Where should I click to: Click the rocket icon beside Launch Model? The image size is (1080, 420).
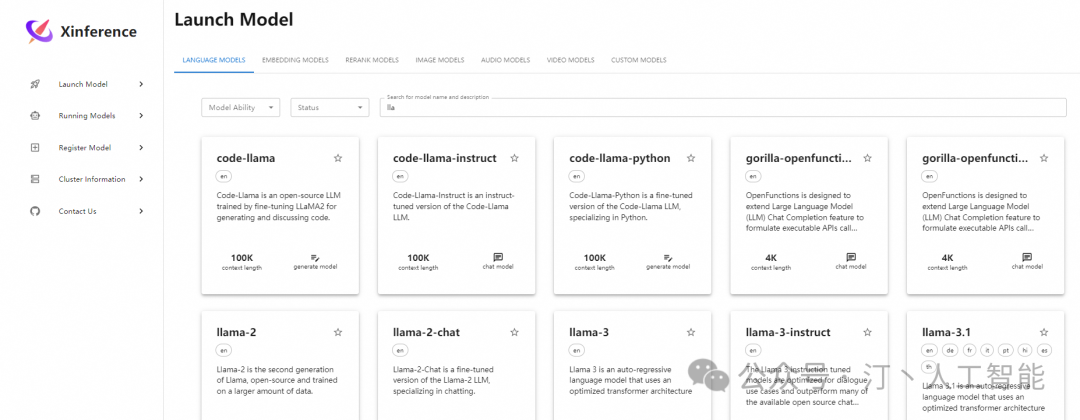point(35,84)
